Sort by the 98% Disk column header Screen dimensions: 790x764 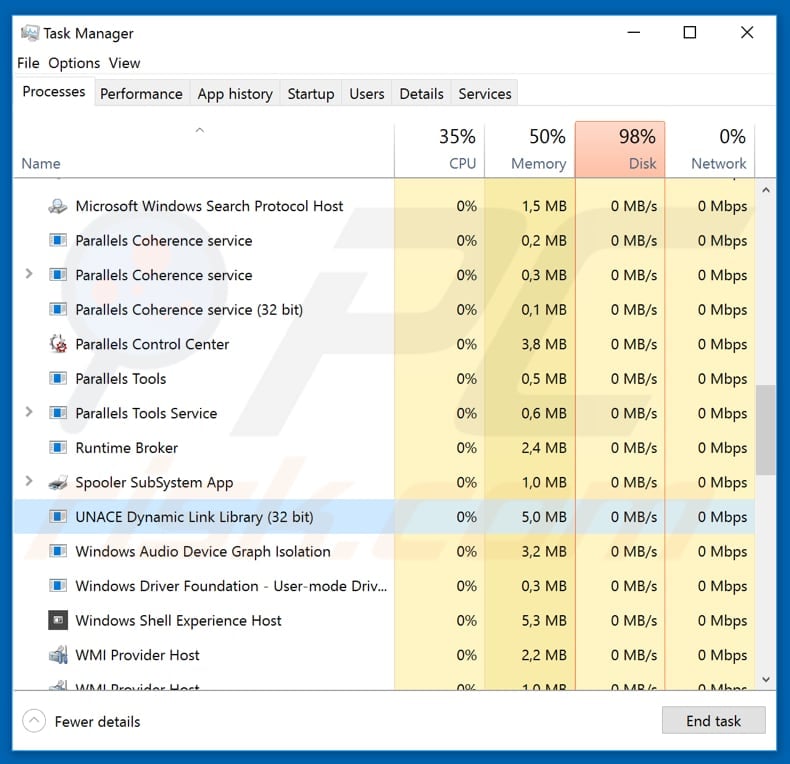point(620,150)
